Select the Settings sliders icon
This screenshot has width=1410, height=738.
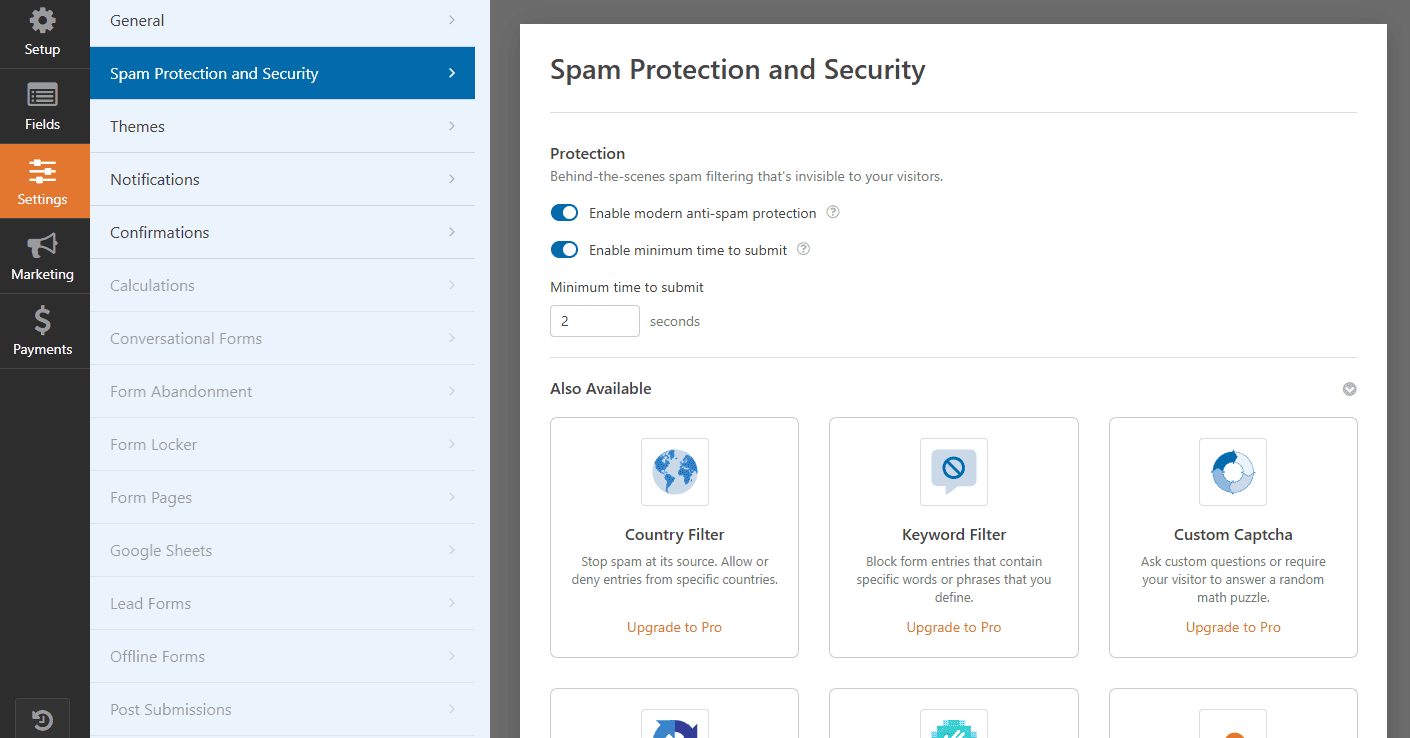tap(42, 171)
